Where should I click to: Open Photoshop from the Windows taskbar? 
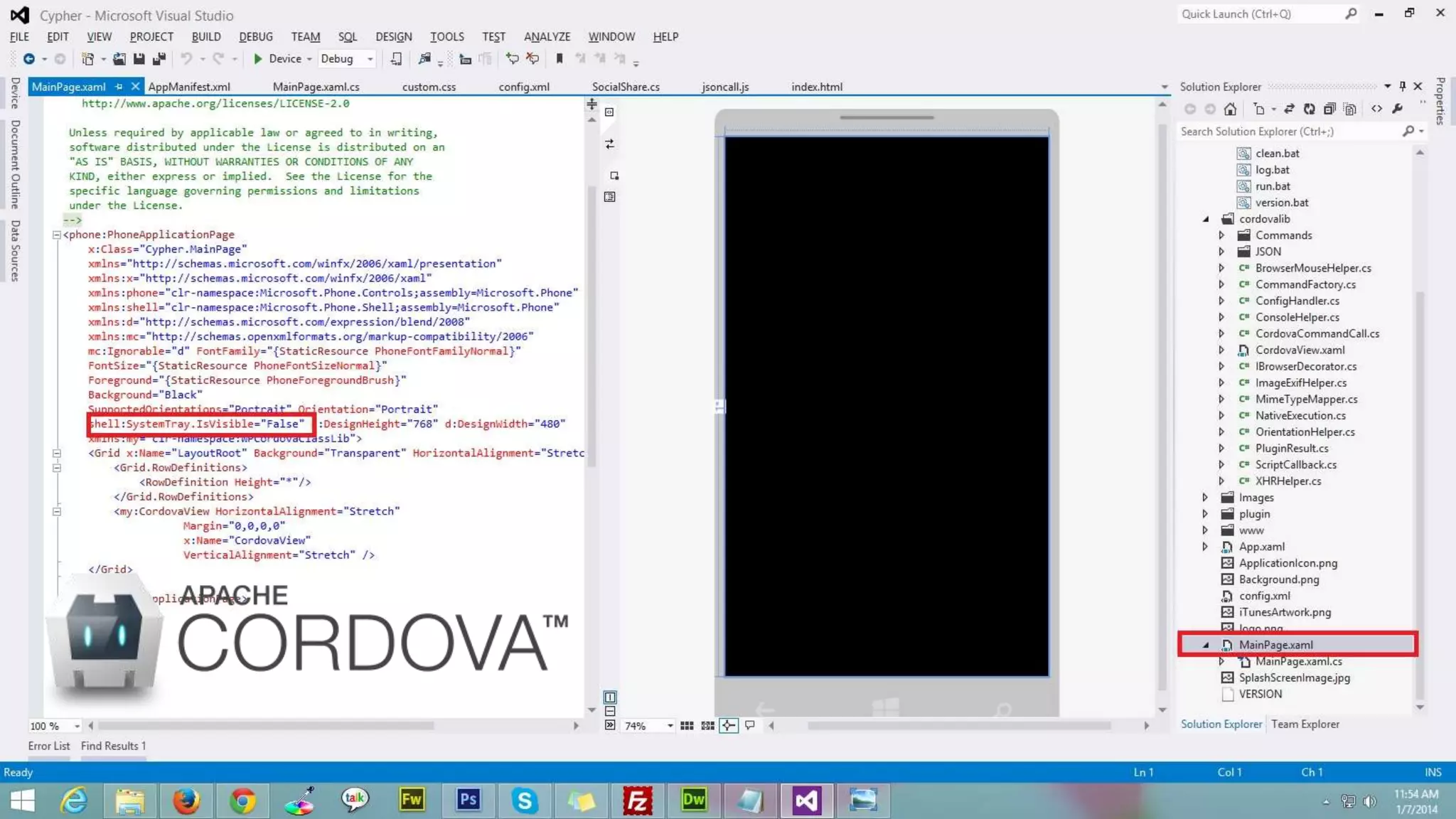pyautogui.click(x=468, y=801)
